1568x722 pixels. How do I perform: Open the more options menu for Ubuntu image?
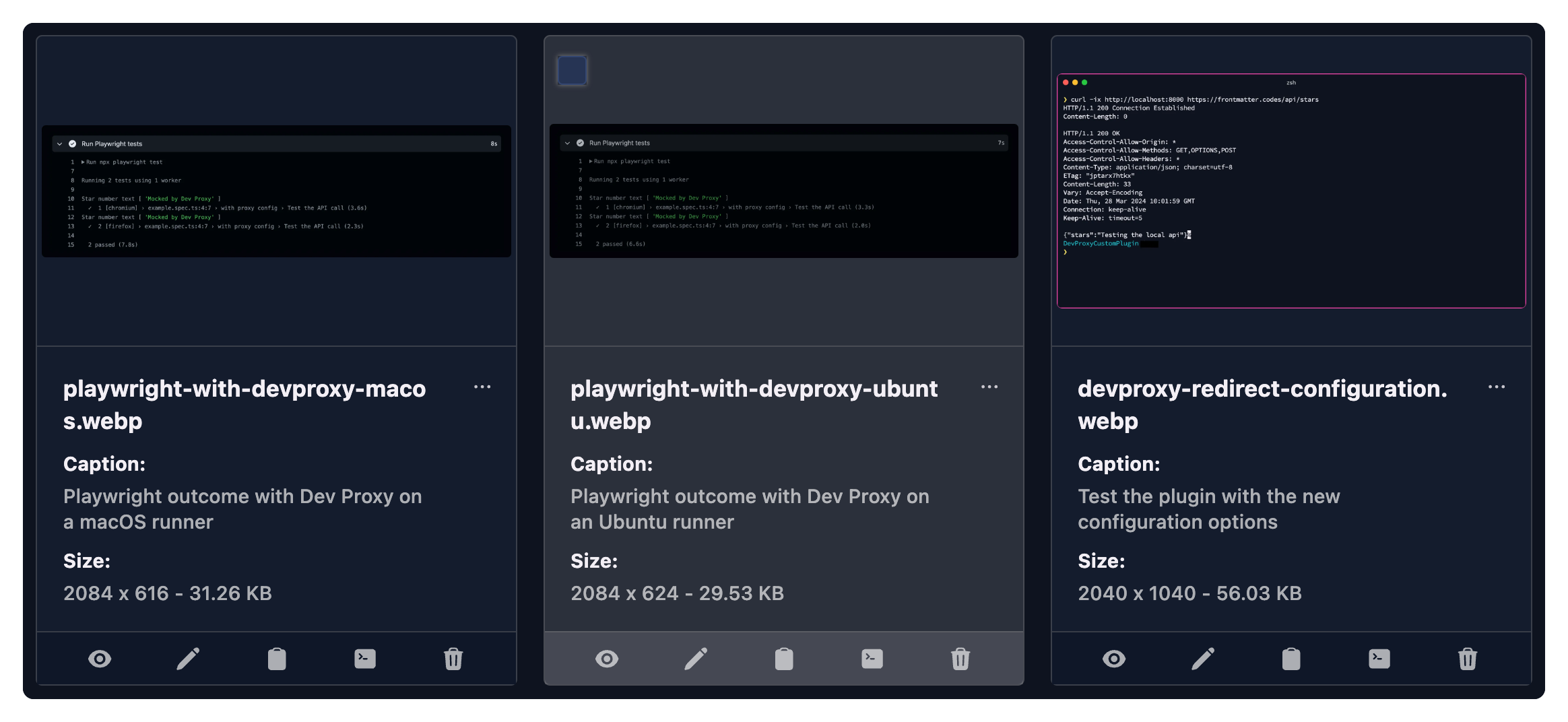click(989, 387)
